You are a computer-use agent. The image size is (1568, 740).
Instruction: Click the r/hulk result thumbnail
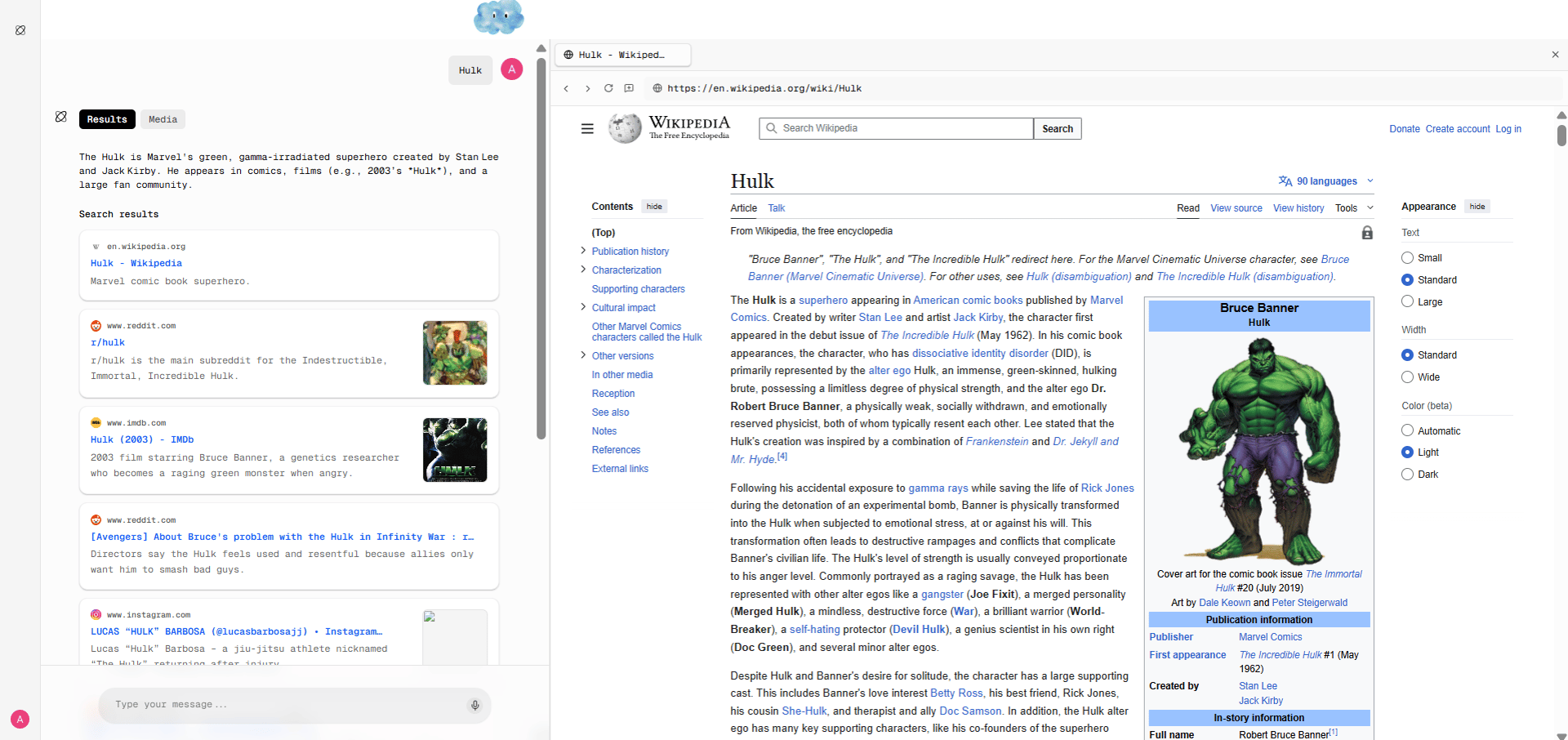455,353
